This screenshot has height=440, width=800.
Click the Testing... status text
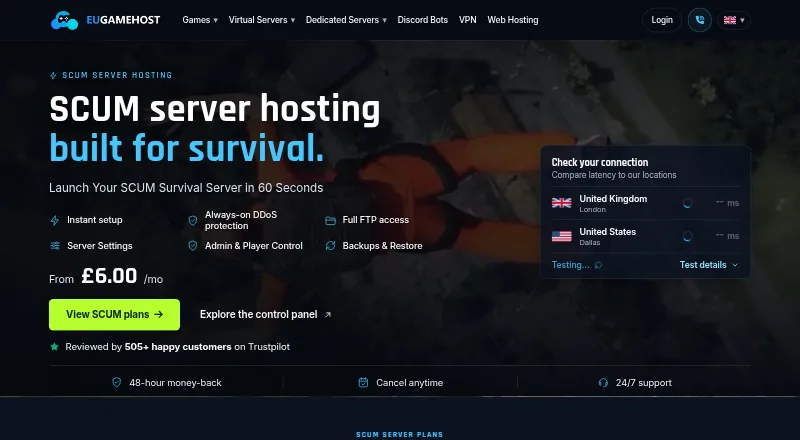570,265
